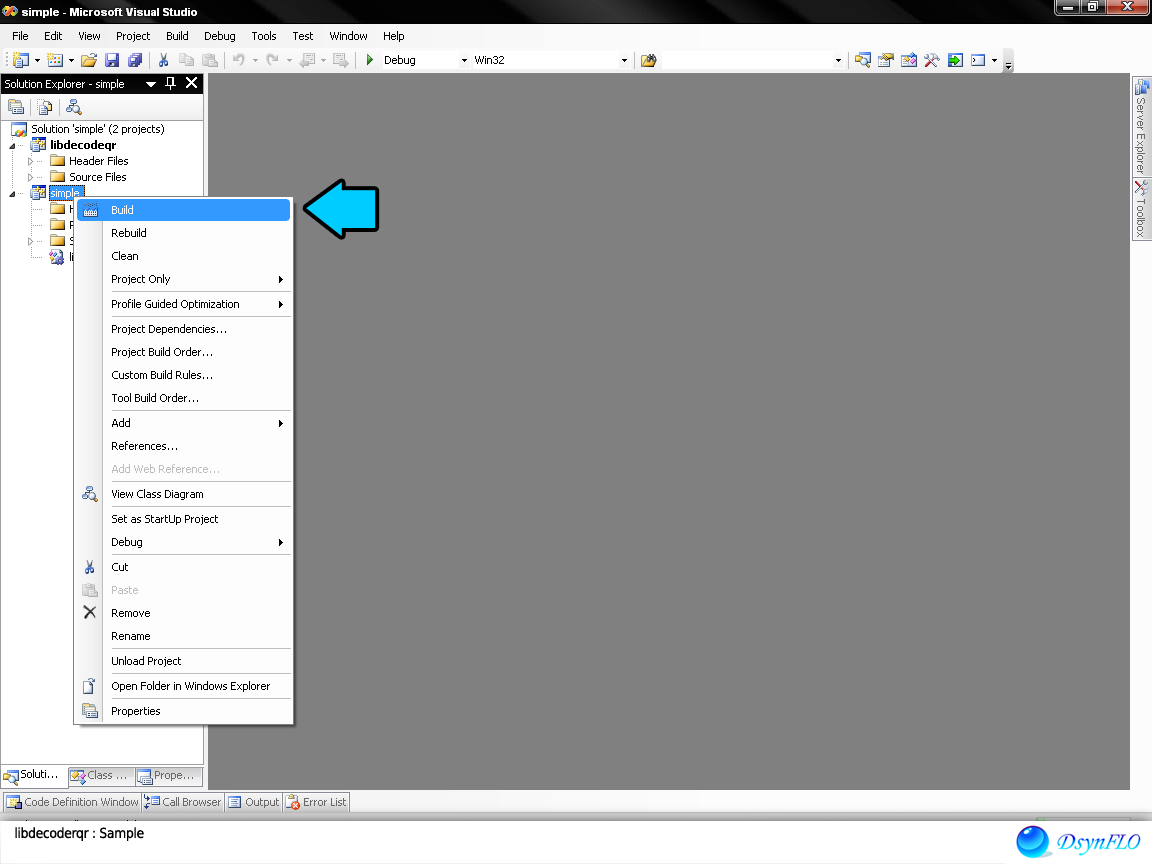This screenshot has height=864, width=1152.
Task: Open the Command Window toolbar icon
Action: pos(978,60)
